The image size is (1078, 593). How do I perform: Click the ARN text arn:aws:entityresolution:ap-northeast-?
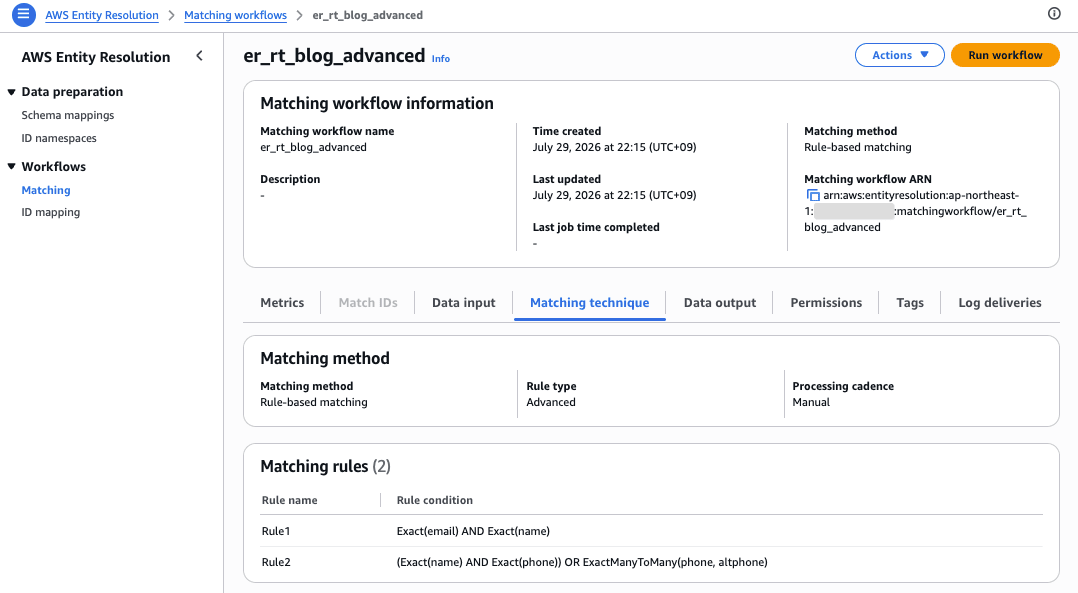[921, 195]
